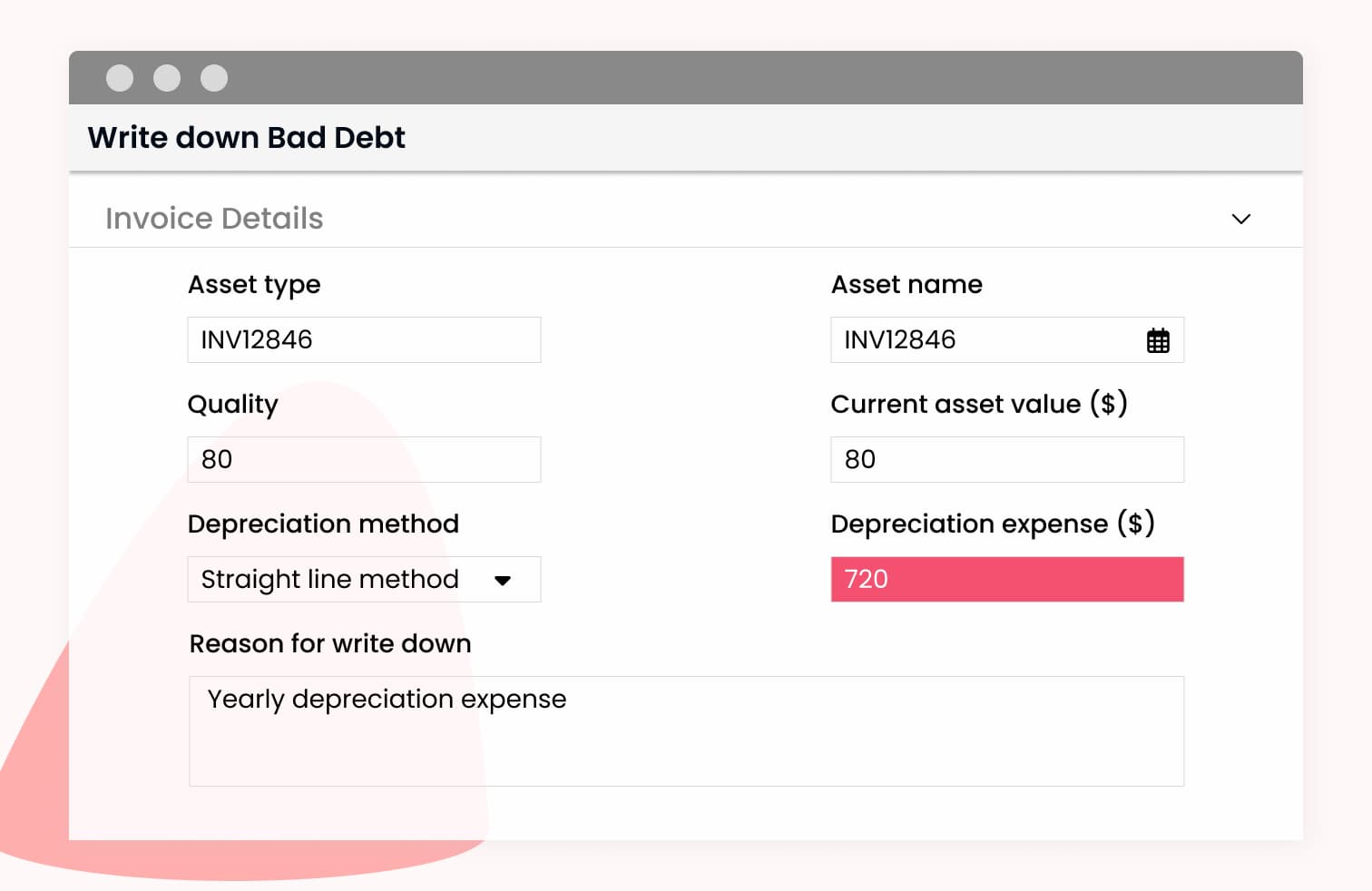Click the Reason for write down textarea

pyautogui.click(x=686, y=730)
